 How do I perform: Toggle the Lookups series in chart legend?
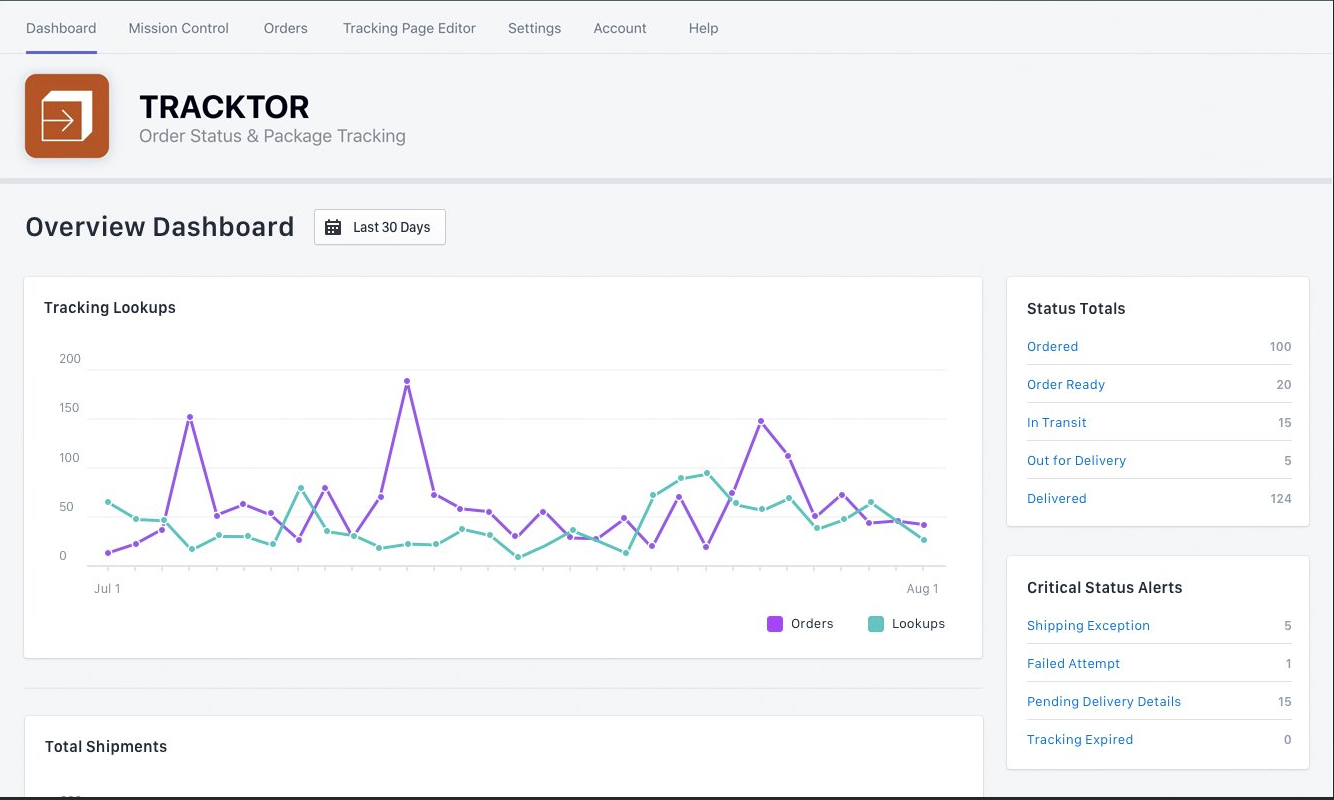[x=917, y=624]
